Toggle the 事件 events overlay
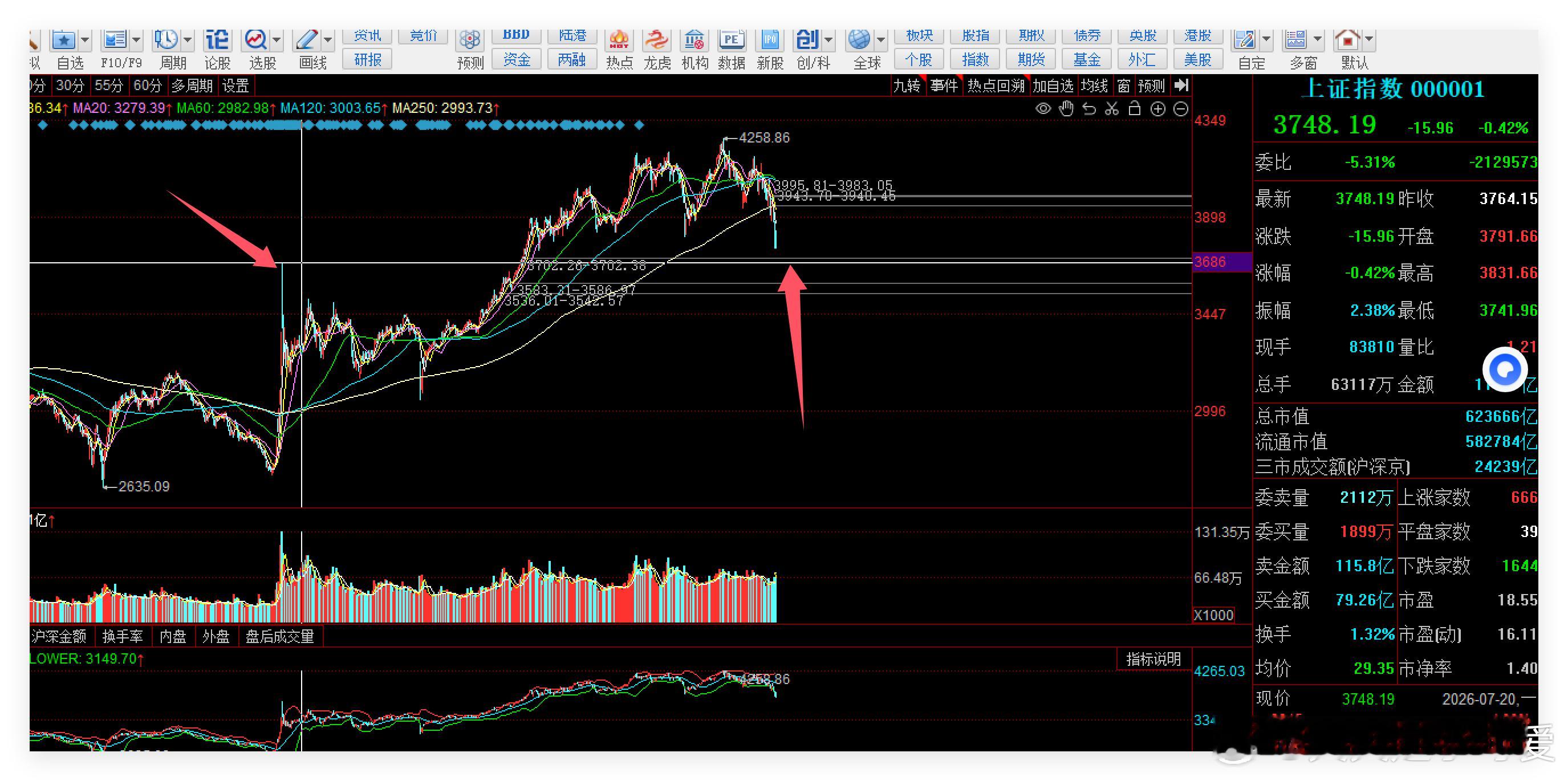The height and width of the screenshot is (781, 1568). pos(944,86)
